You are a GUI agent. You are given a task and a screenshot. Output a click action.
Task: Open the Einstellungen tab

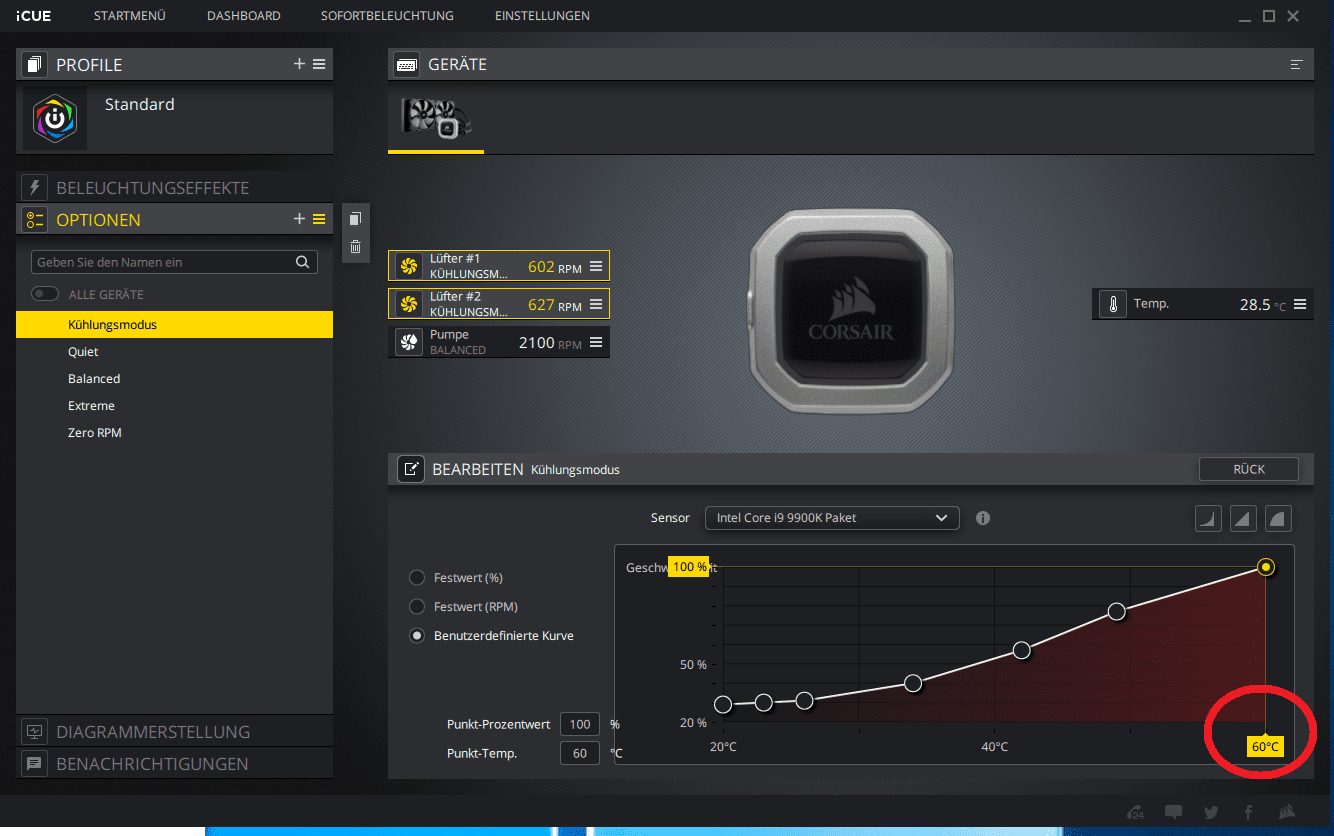542,16
